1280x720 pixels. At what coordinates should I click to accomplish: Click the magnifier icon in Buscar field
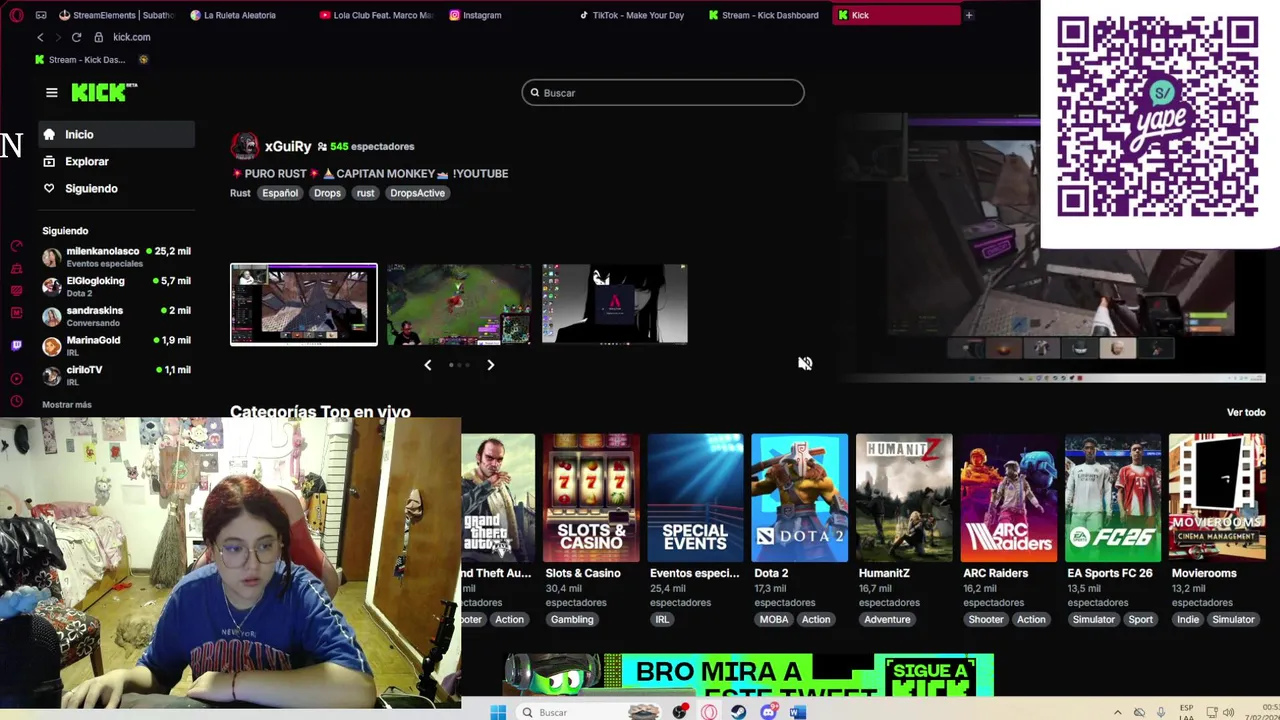point(535,93)
